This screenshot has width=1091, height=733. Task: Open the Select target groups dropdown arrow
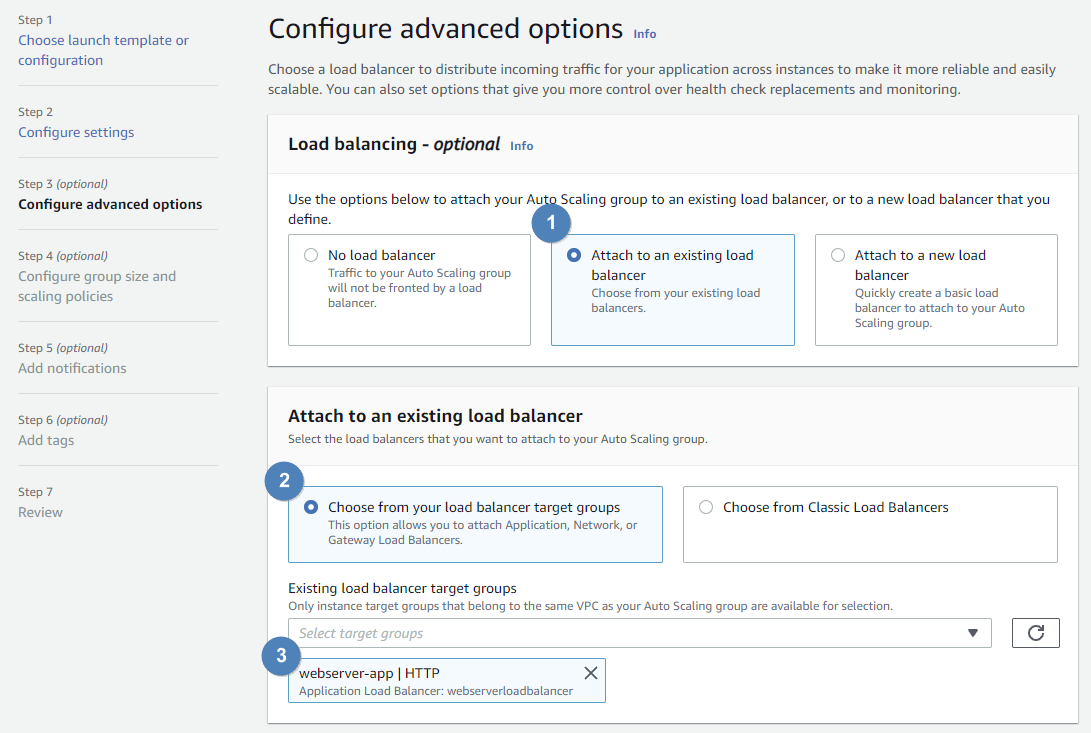(972, 633)
